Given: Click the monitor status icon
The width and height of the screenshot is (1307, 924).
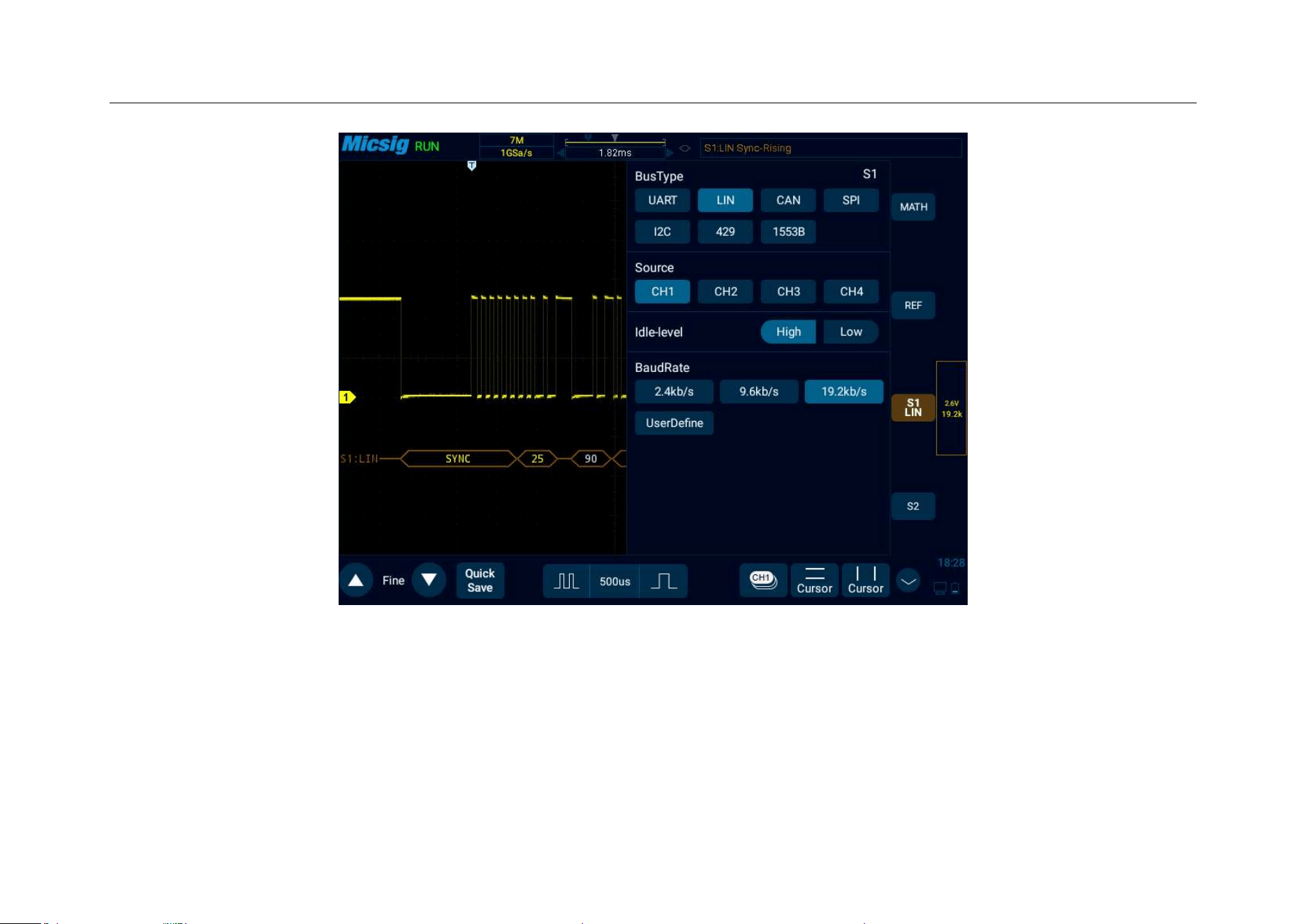Looking at the screenshot, I should (x=940, y=588).
